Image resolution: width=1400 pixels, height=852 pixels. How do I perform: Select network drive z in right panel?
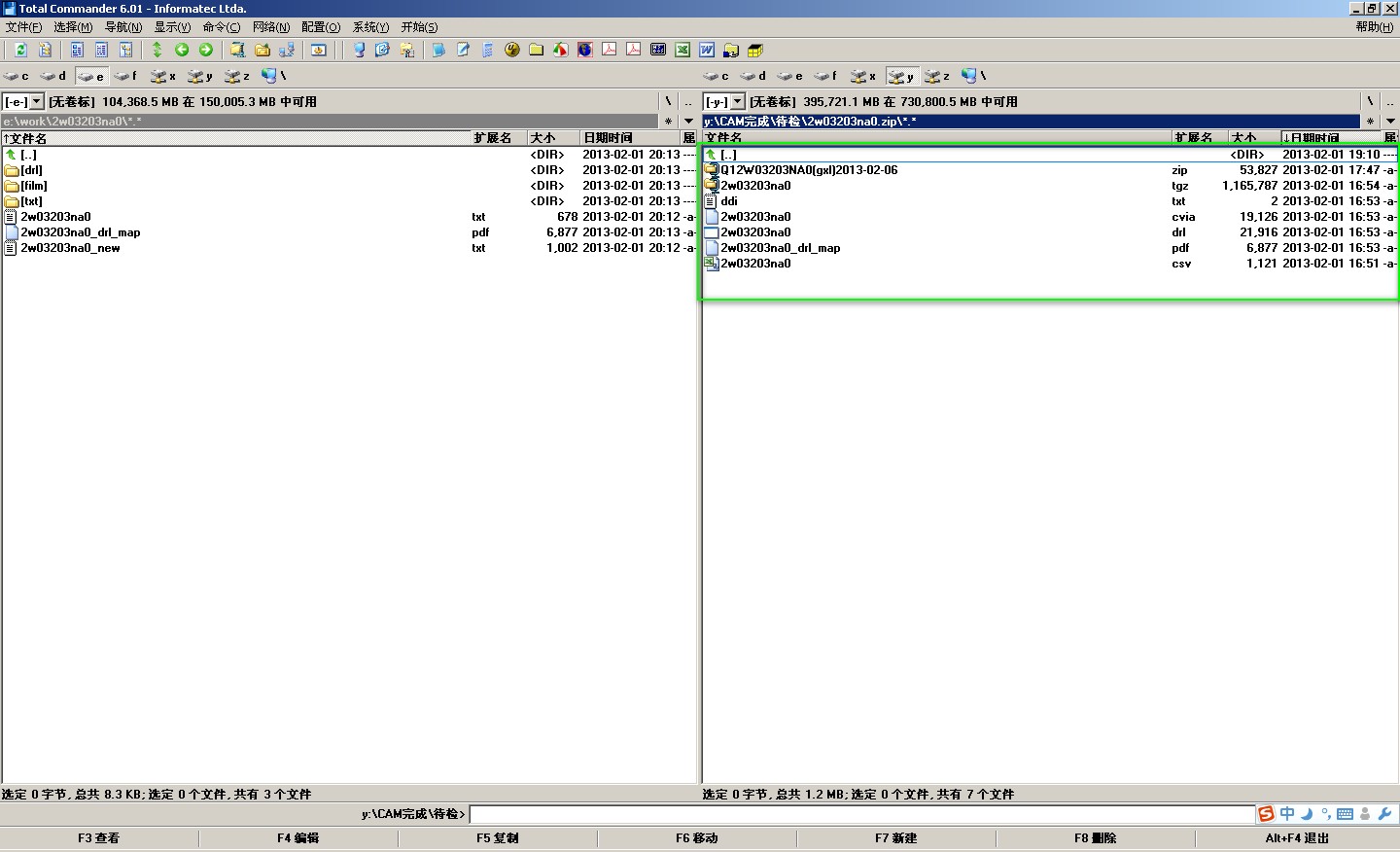coord(937,76)
